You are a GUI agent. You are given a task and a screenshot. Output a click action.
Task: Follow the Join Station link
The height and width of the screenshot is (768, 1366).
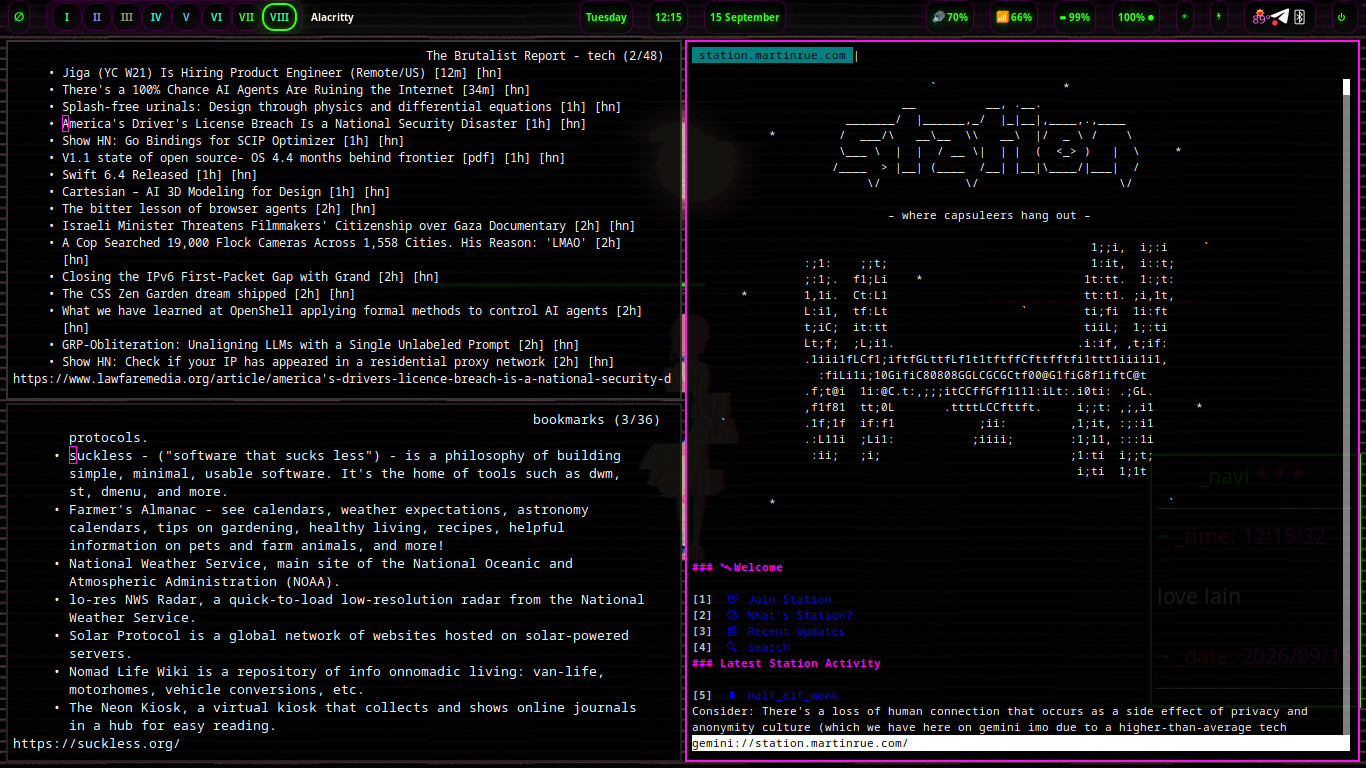pyautogui.click(x=789, y=600)
